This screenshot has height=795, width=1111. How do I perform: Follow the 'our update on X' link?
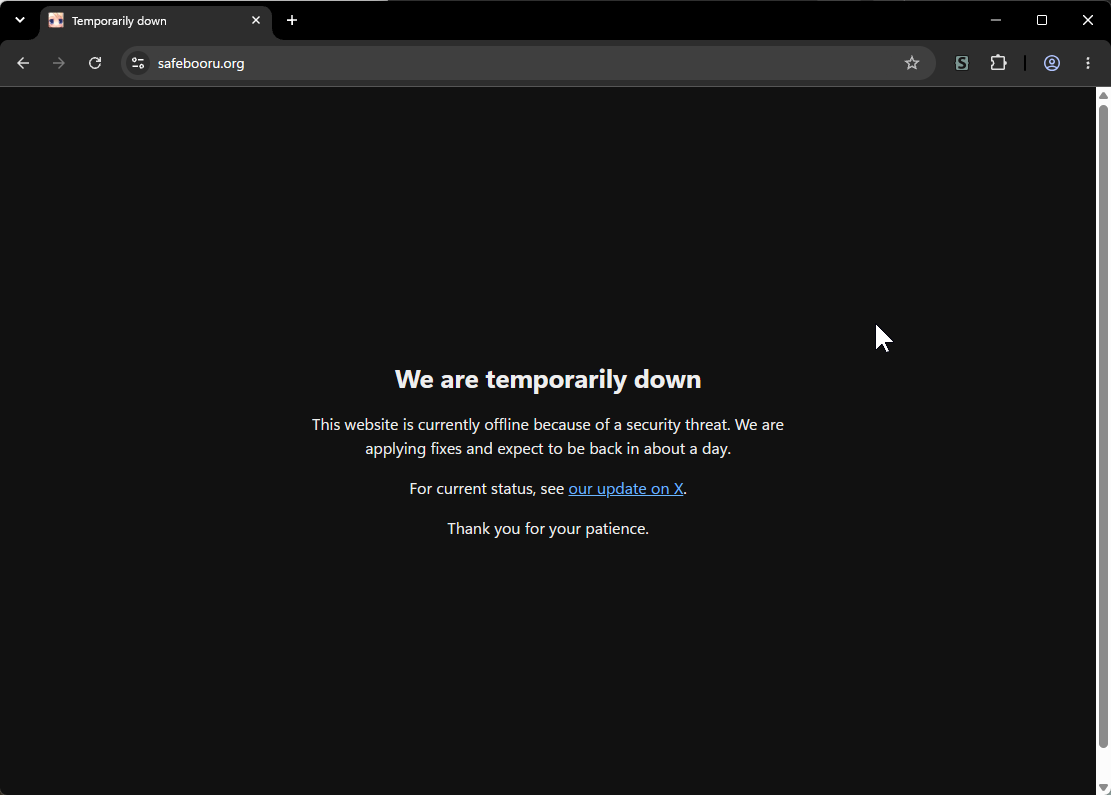[626, 489]
